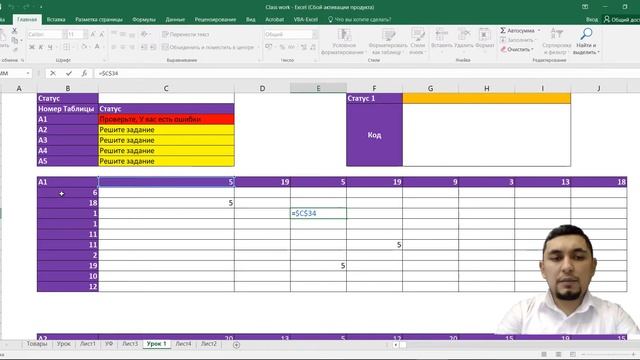Switch to the Лист1 sheet tab
The width and height of the screenshot is (640, 360).
tap(88, 344)
